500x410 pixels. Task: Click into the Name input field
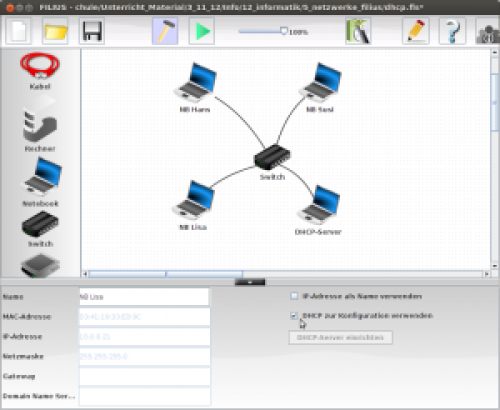pos(144,297)
